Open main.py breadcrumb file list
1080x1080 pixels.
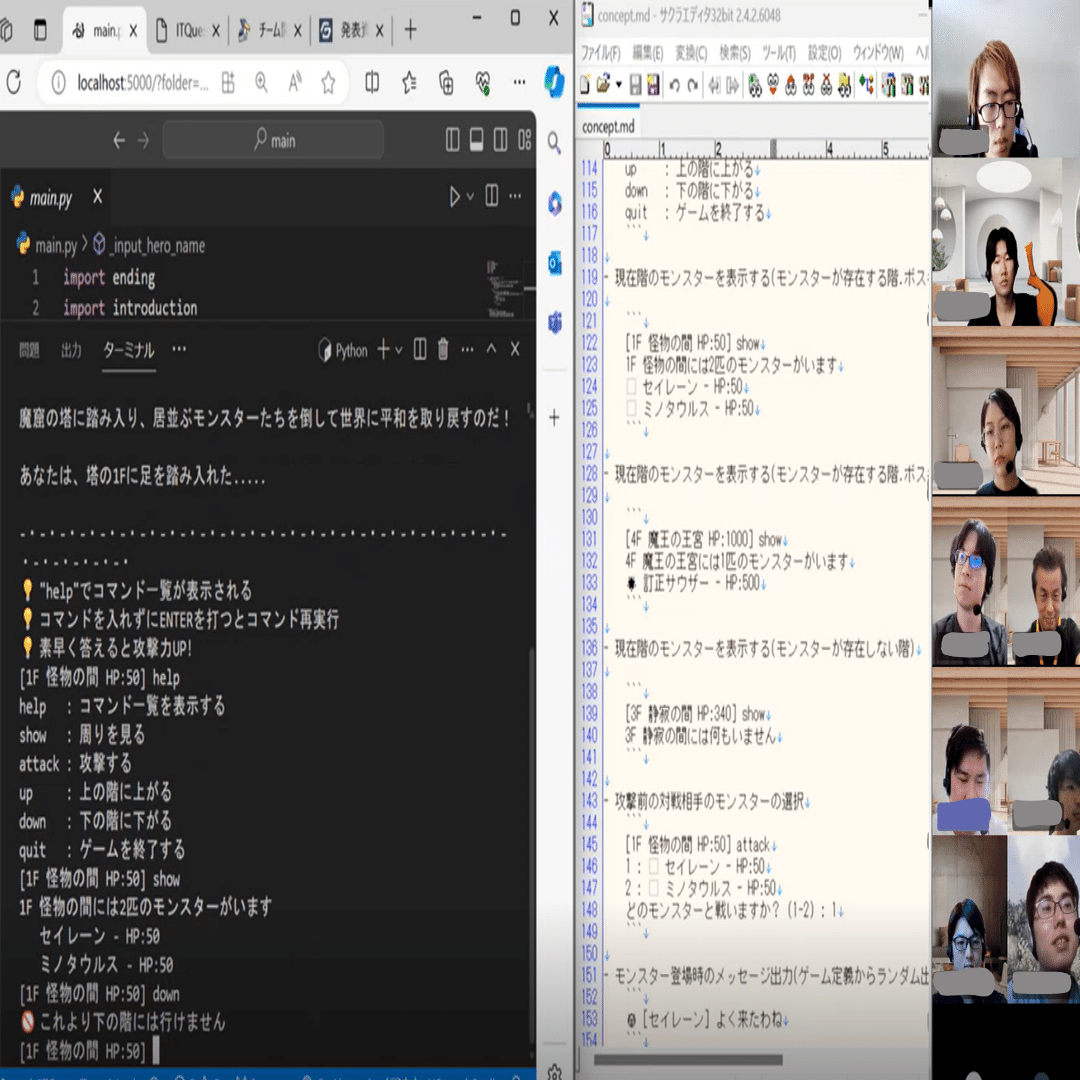(x=47, y=245)
